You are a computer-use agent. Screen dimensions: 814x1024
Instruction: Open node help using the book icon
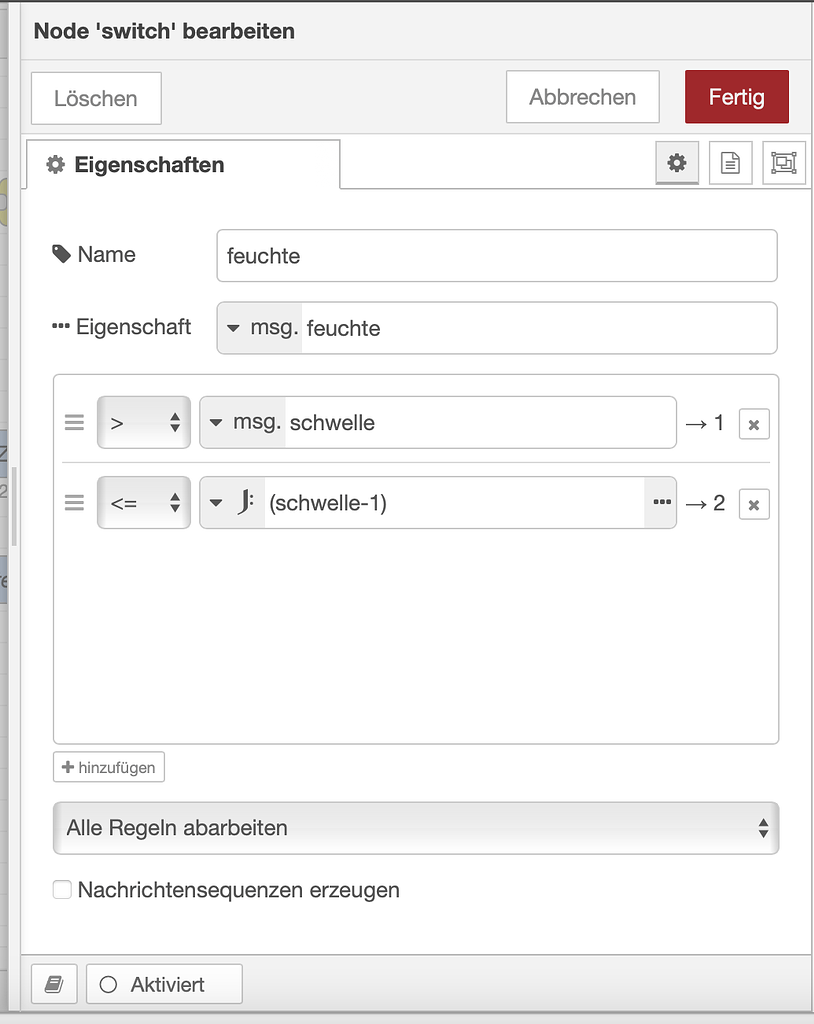[54, 984]
